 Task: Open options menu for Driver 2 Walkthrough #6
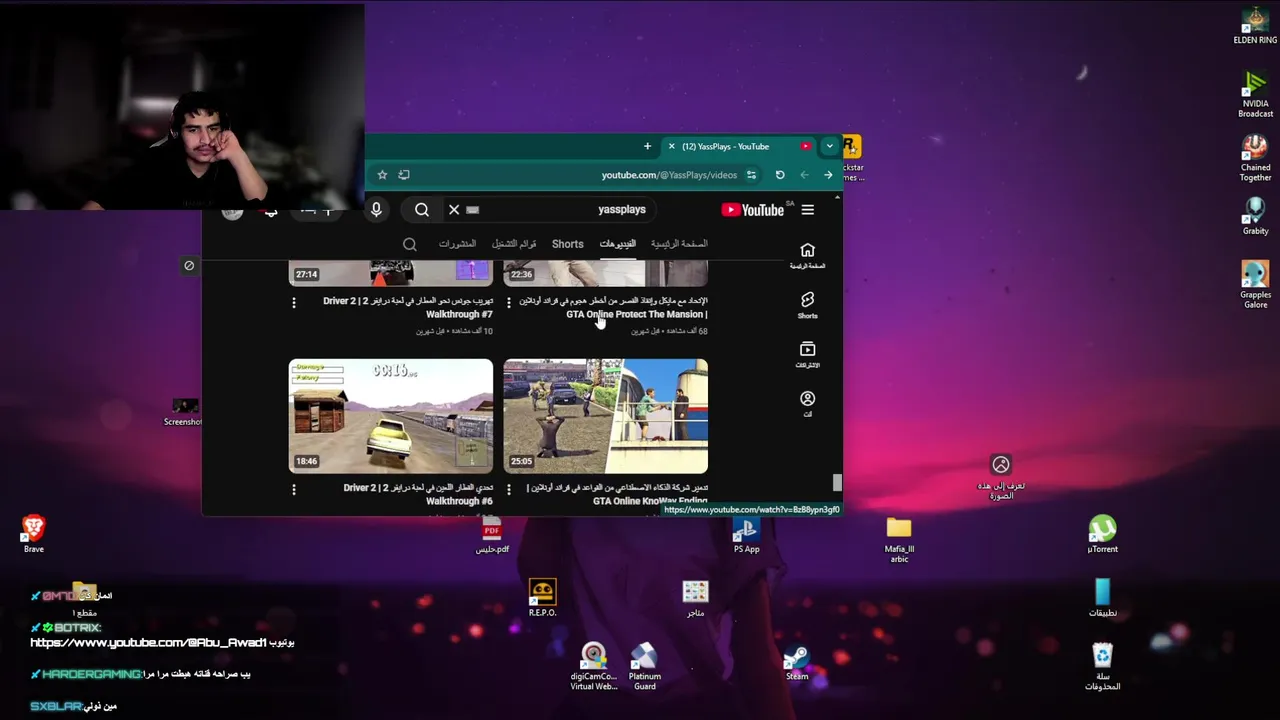tap(294, 489)
